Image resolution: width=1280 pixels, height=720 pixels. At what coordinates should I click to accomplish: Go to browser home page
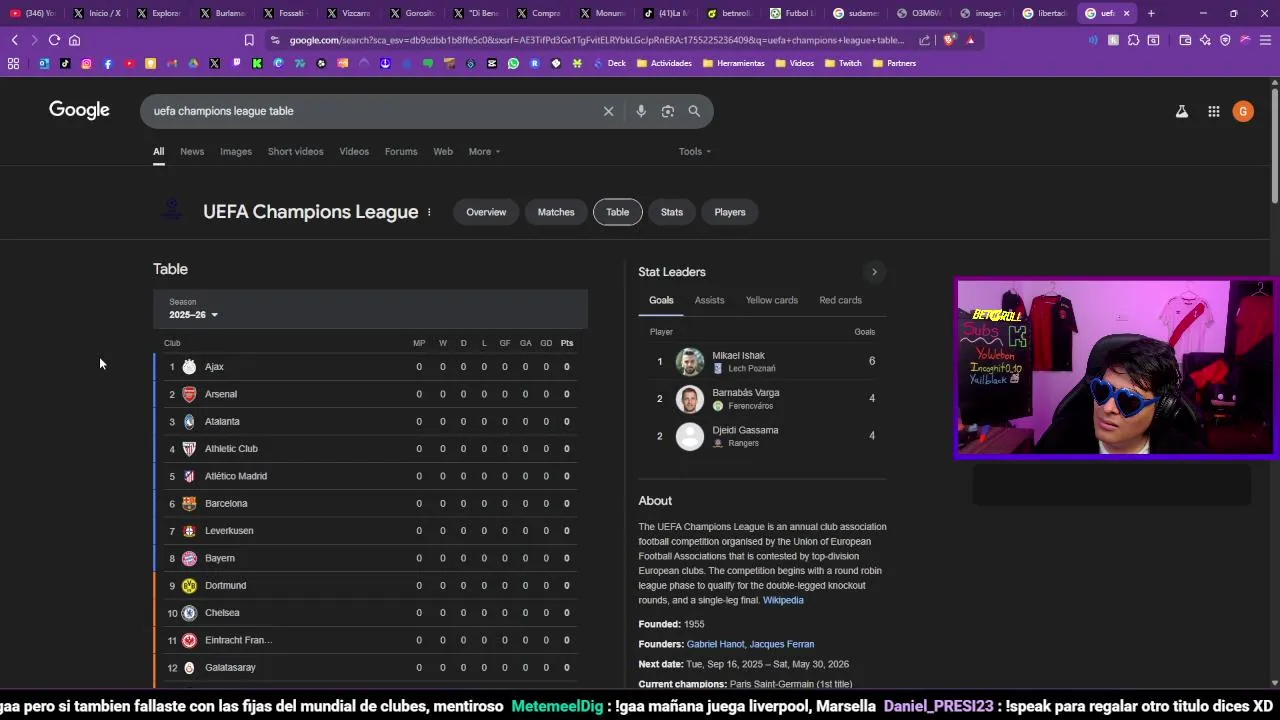pos(74,40)
